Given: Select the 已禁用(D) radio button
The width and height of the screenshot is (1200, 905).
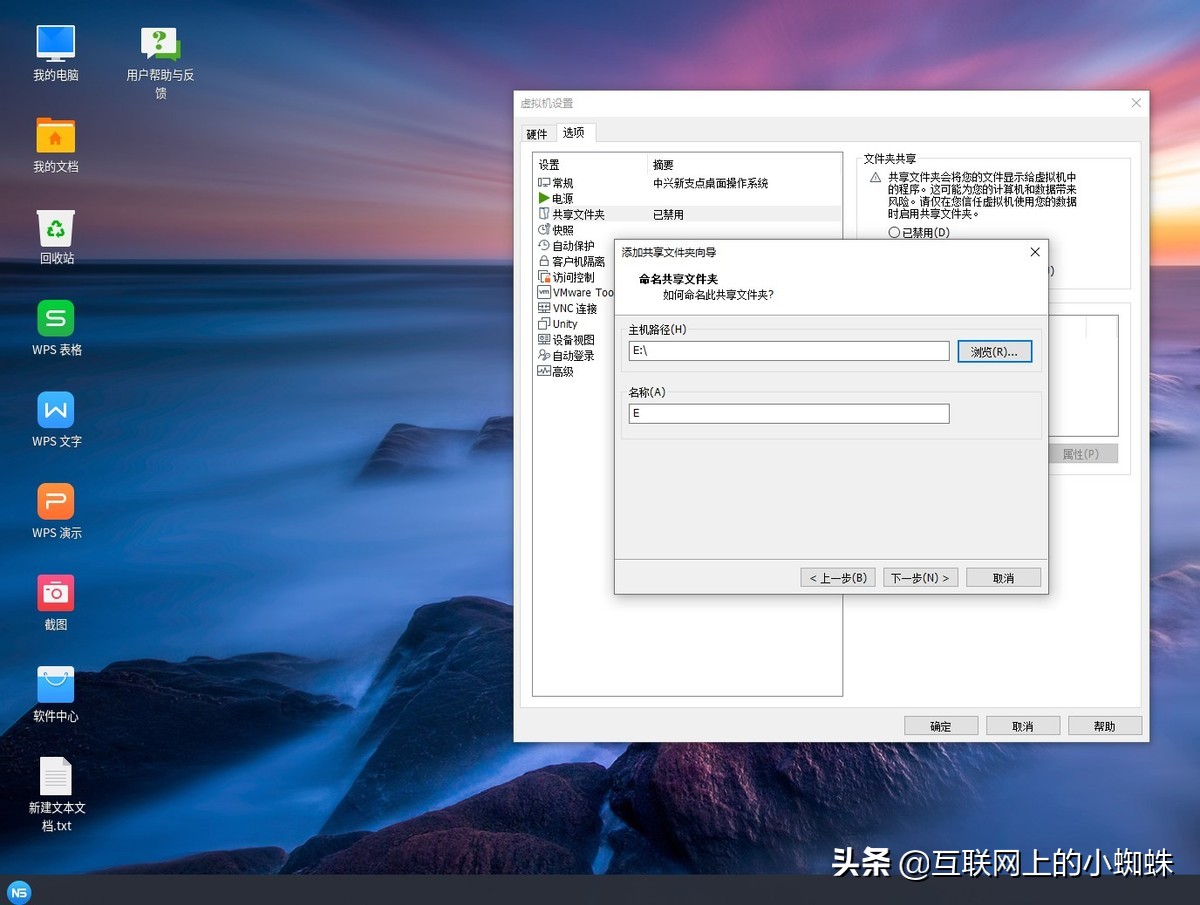Looking at the screenshot, I should 896,231.
